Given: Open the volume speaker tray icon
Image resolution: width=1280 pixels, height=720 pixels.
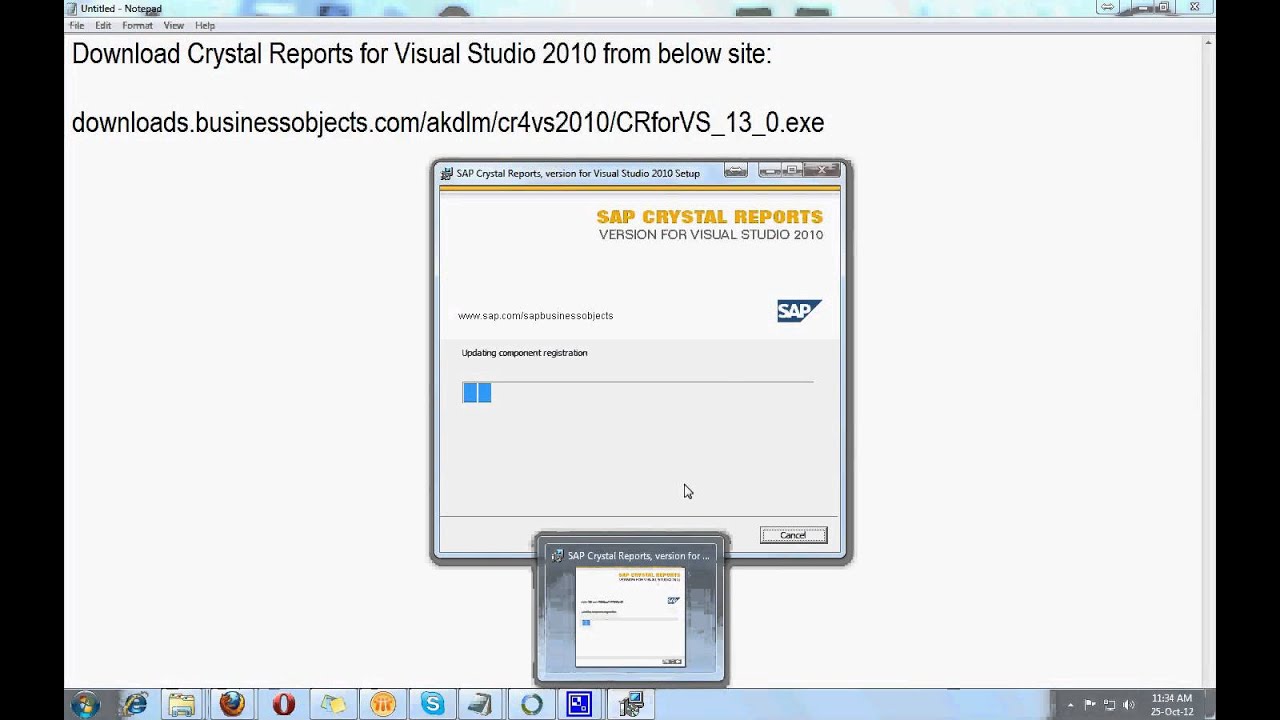Looking at the screenshot, I should [x=1128, y=704].
